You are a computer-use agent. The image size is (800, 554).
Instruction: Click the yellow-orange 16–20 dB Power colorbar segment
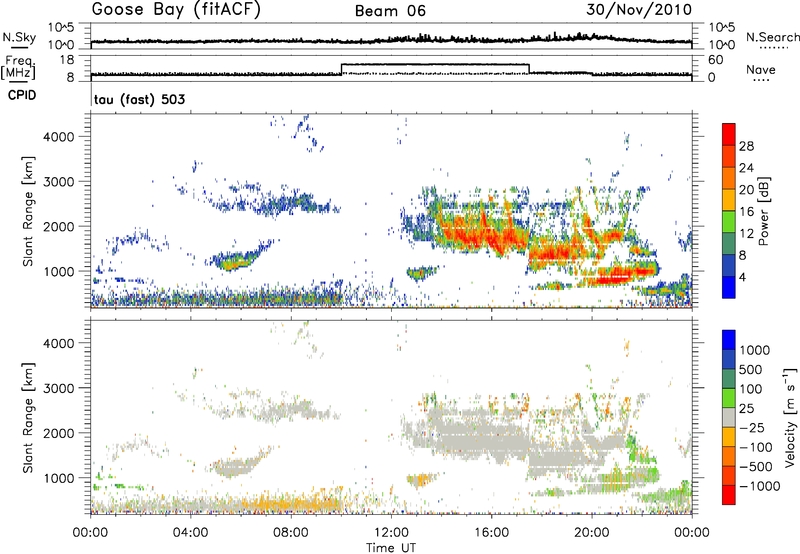(729, 200)
